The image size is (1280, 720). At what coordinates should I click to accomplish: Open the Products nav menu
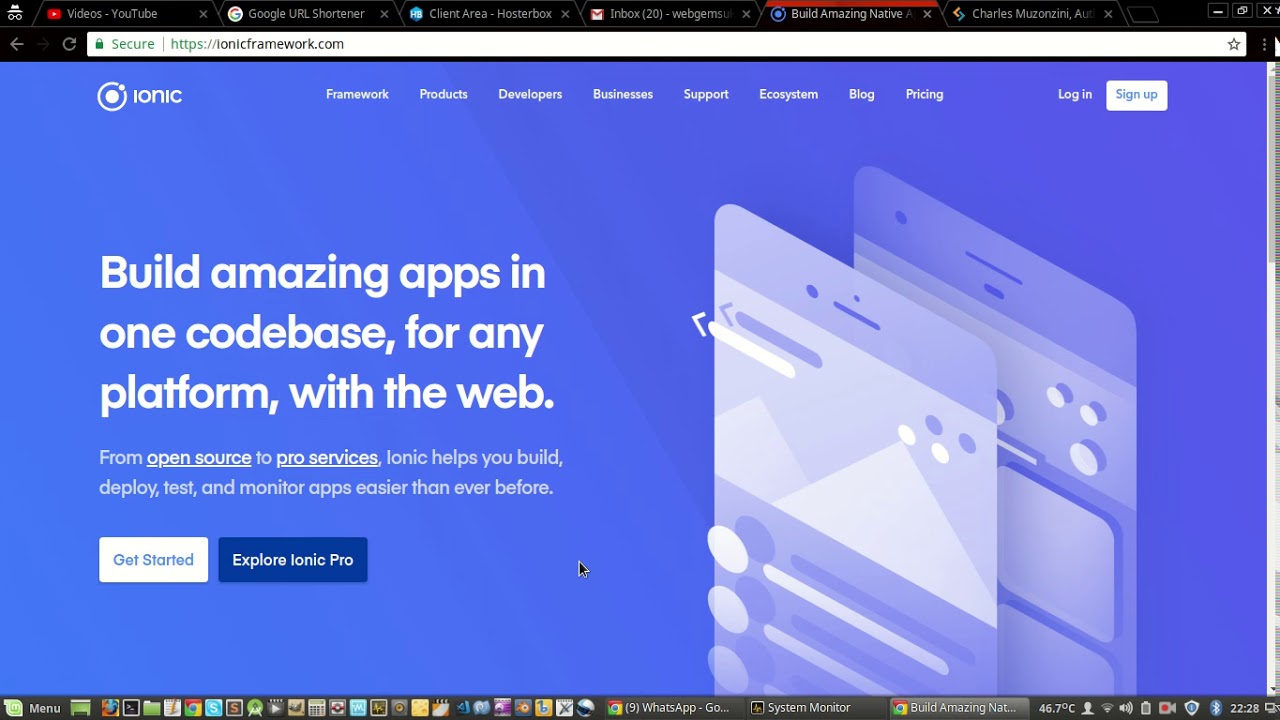[x=443, y=94]
